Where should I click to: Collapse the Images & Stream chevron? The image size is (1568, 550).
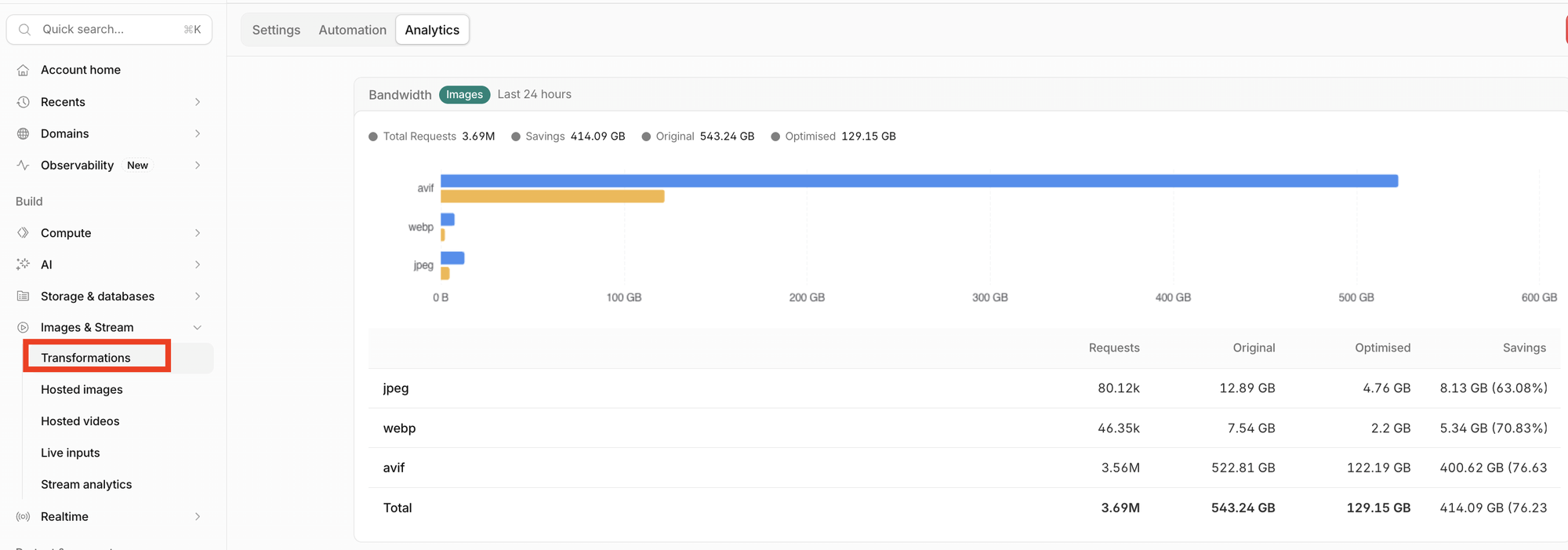click(198, 327)
